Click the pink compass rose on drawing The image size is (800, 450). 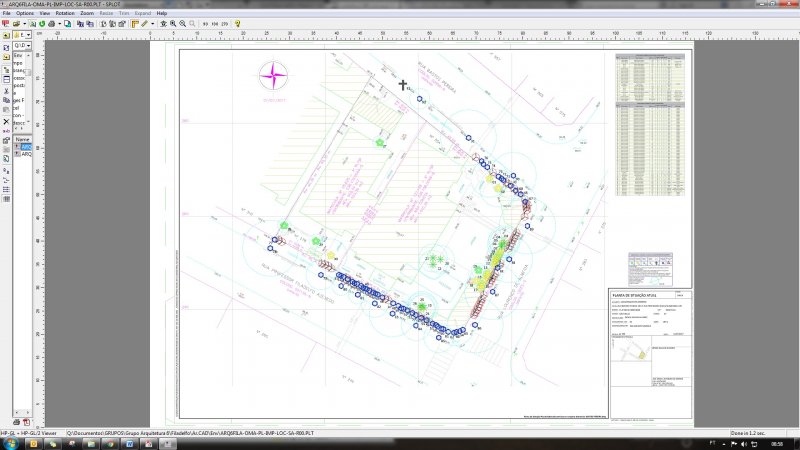click(x=273, y=74)
